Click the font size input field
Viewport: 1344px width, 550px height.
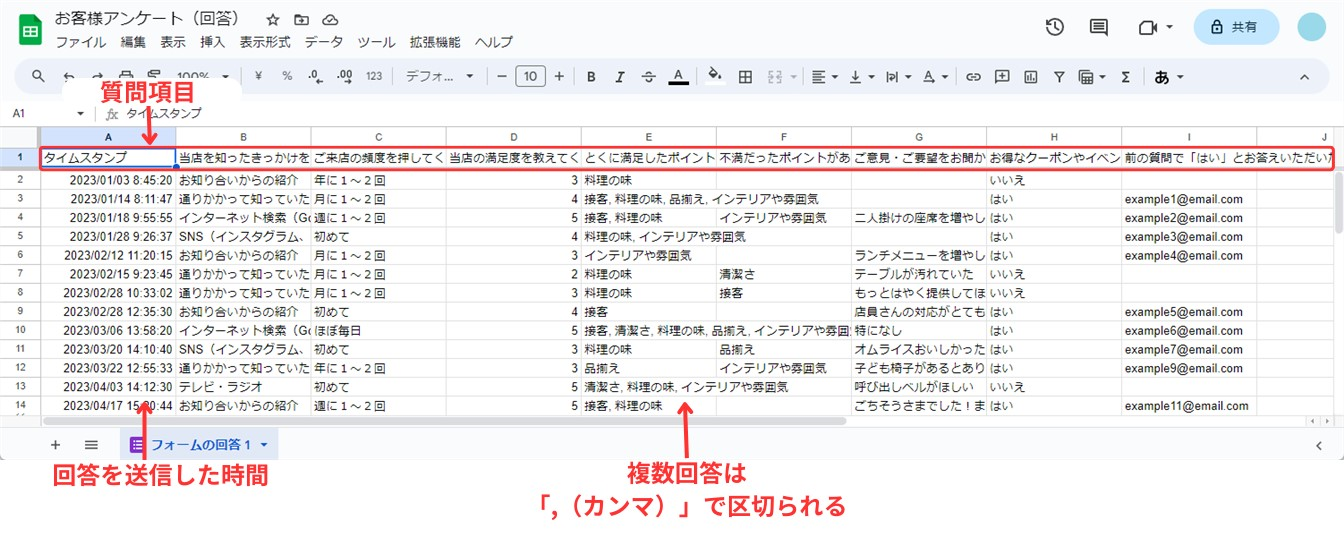(x=530, y=76)
